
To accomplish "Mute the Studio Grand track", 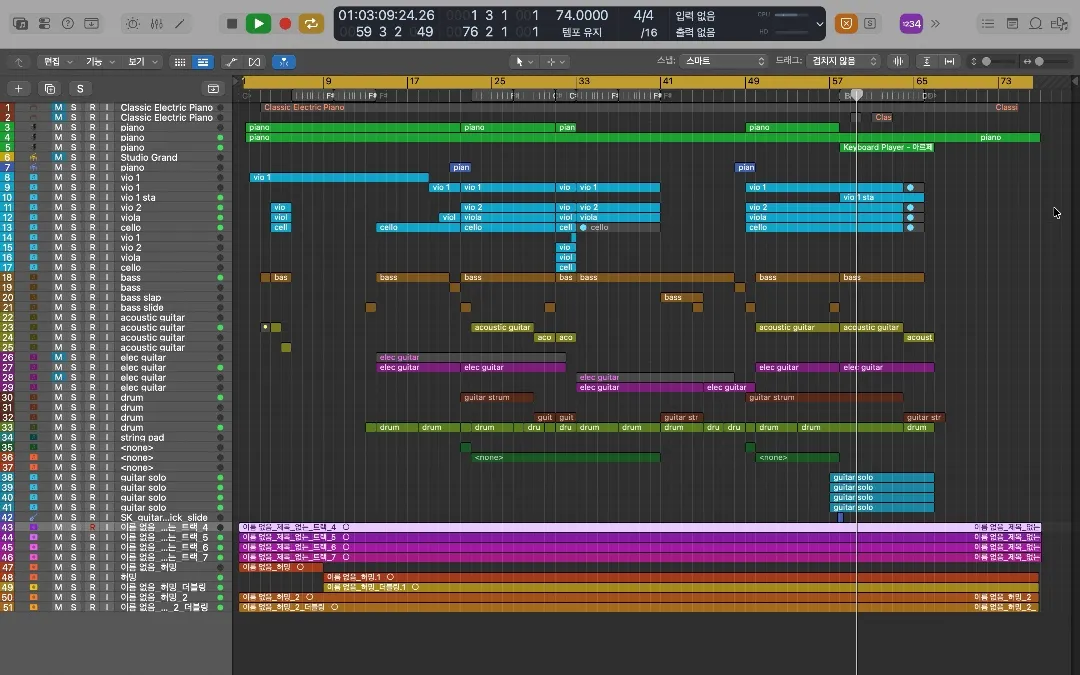I will point(59,158).
